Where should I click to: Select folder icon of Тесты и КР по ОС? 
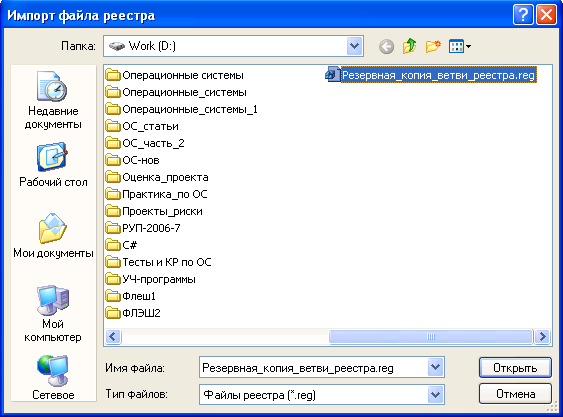113,262
